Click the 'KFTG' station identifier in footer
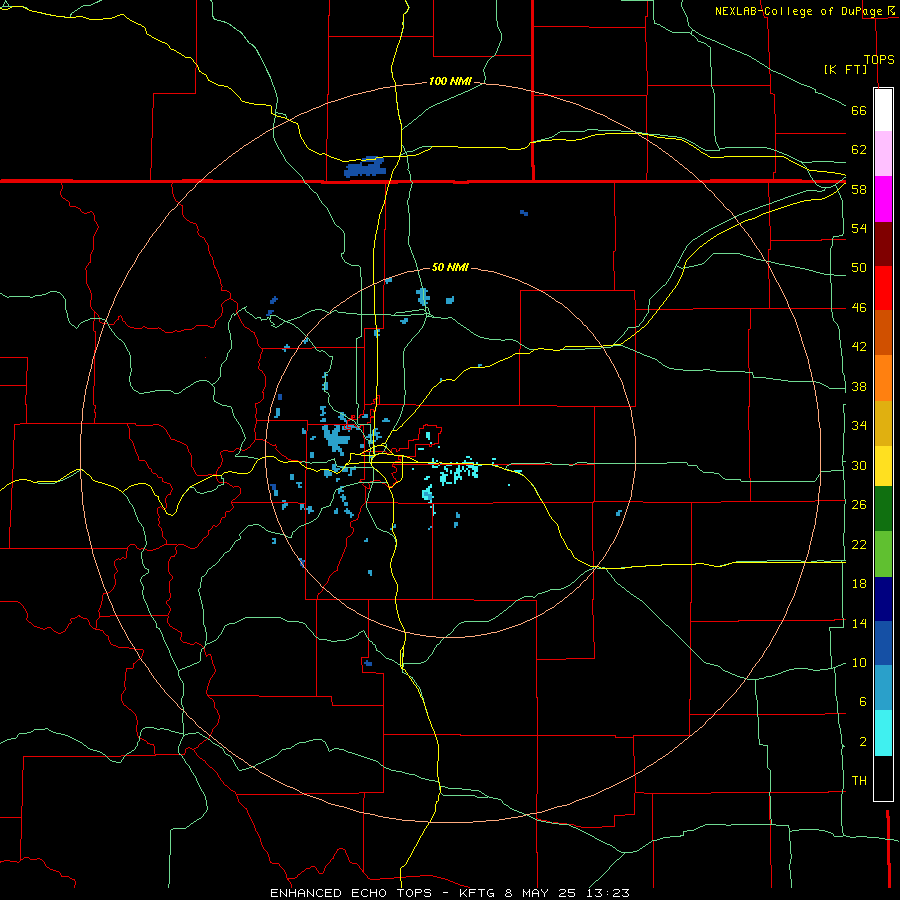Screen dimensions: 900x900 477,893
